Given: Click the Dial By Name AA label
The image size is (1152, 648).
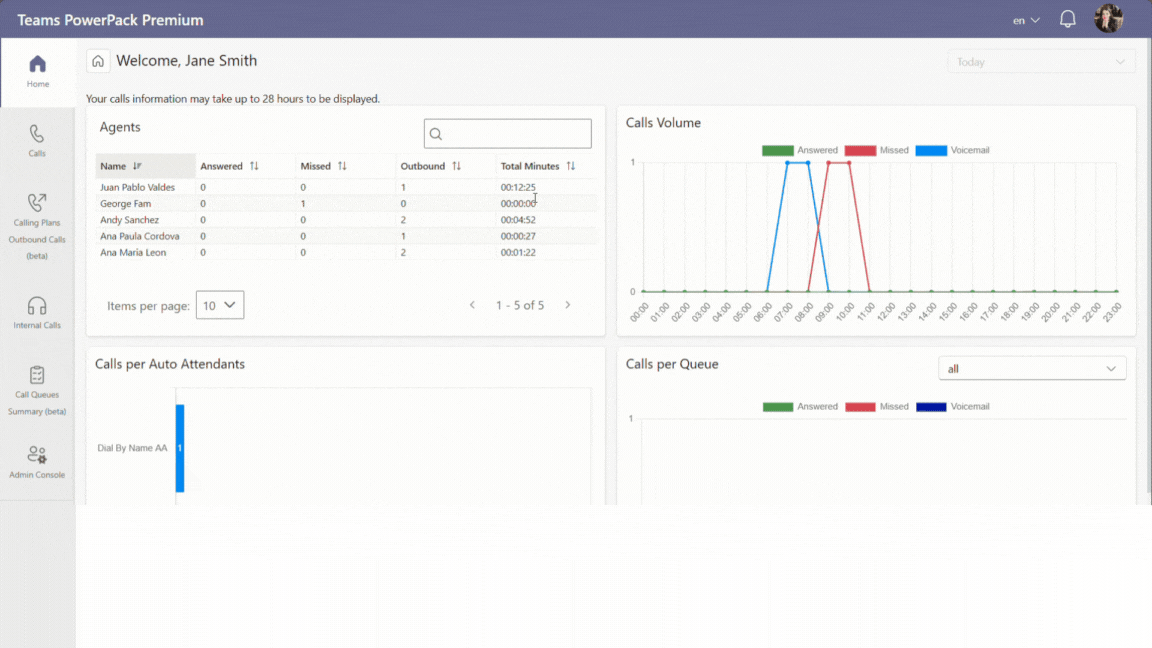Looking at the screenshot, I should point(132,447).
